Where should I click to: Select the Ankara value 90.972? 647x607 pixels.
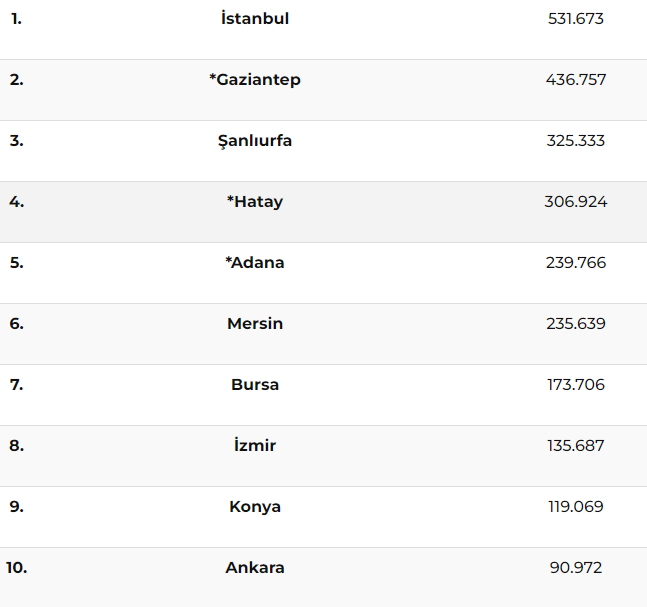coord(576,567)
